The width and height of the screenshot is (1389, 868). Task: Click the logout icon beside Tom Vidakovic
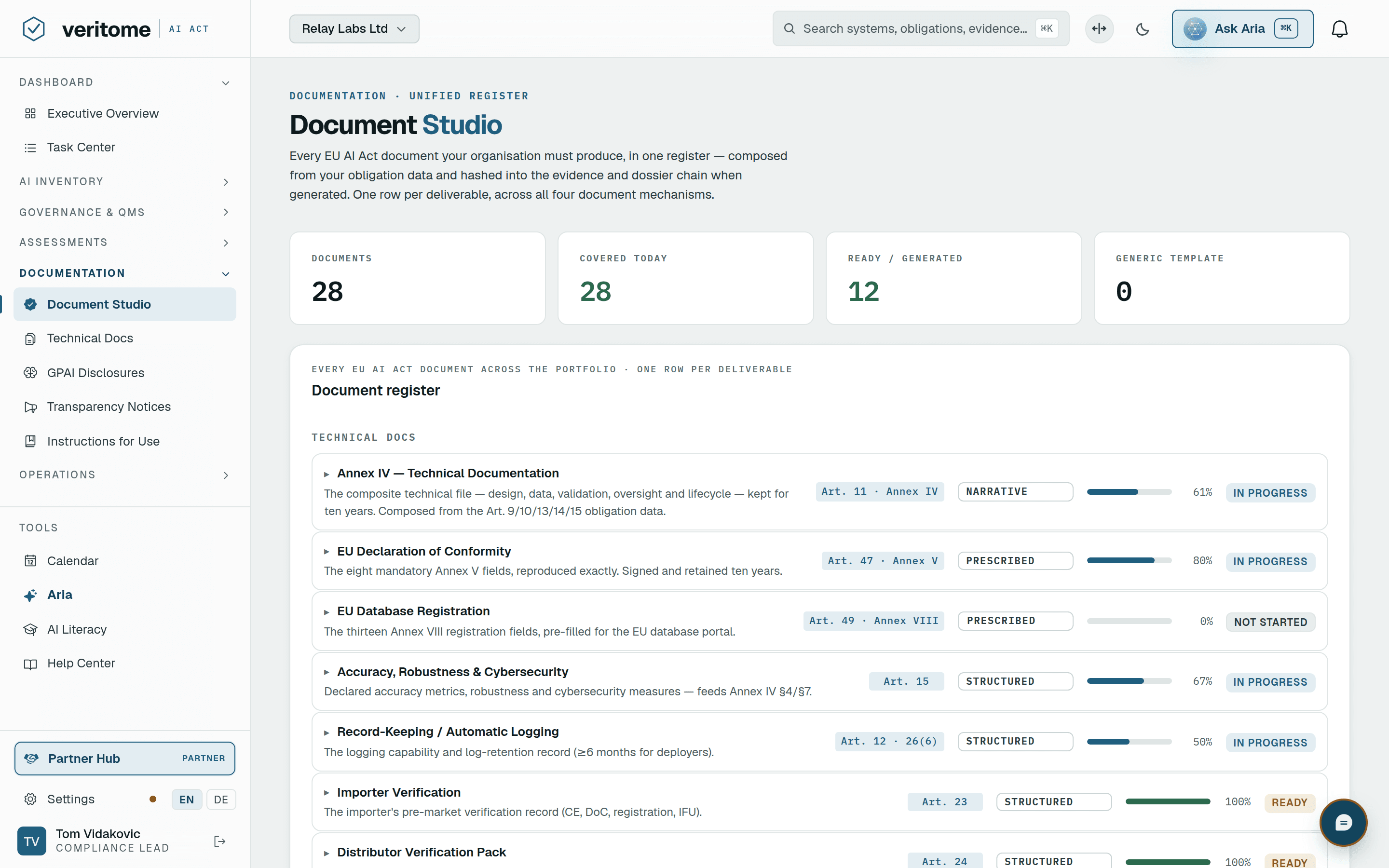220,841
